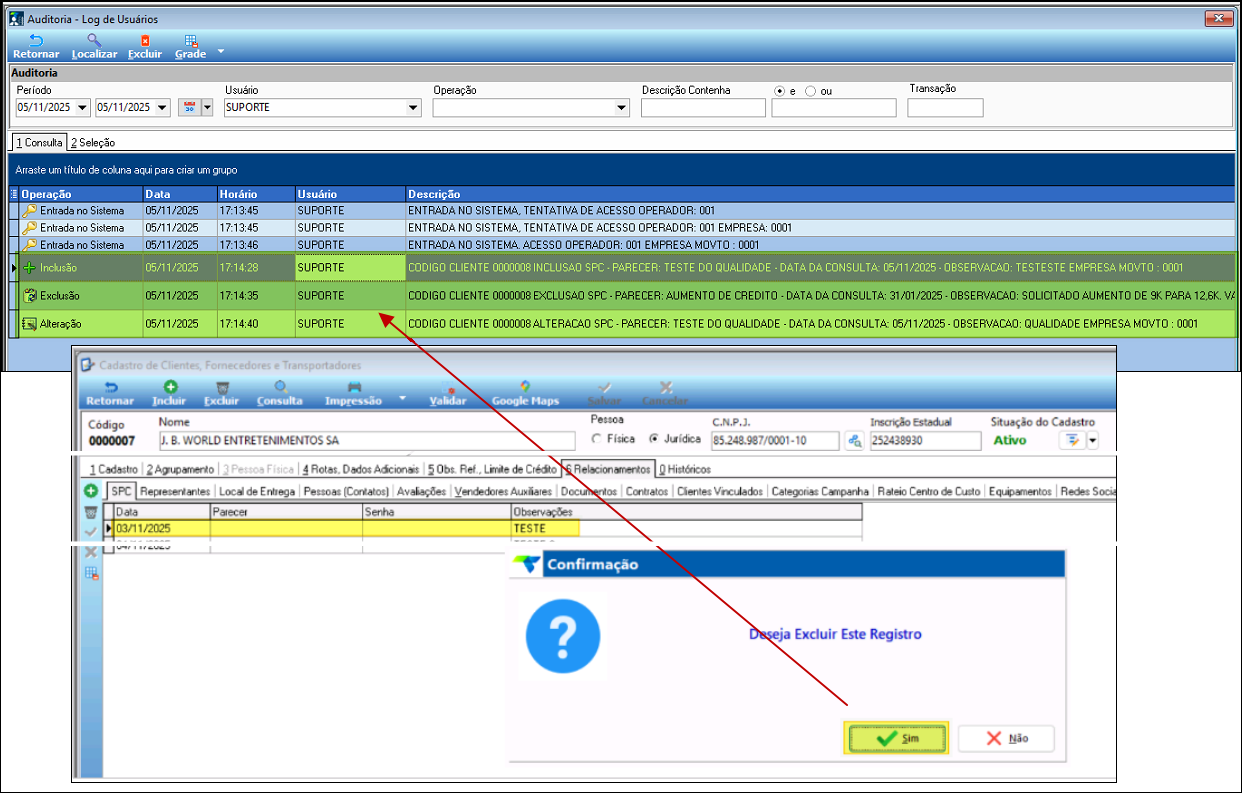Click the CNPJ lookup icon
1242x793 pixels.
853,441
